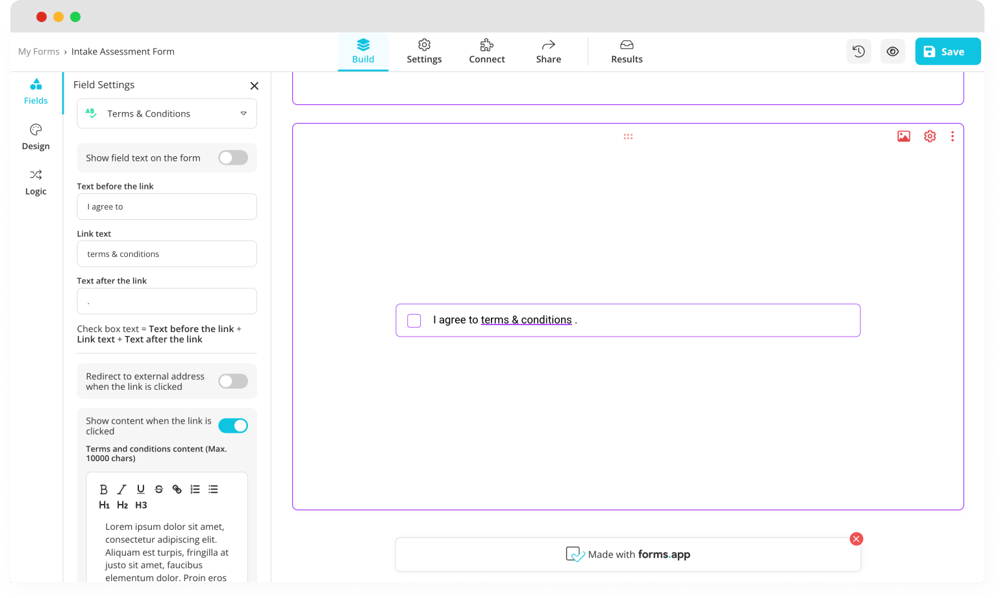This screenshot has width=1000, height=598.
Task: Select the H2 heading style
Action: 122,505
